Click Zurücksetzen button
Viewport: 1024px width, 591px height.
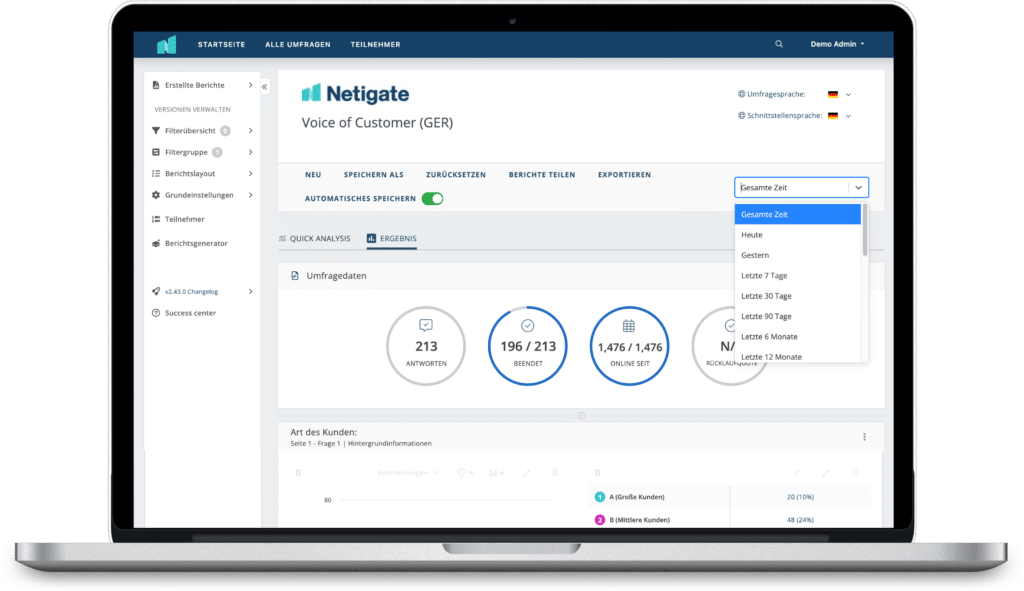pyautogui.click(x=456, y=175)
